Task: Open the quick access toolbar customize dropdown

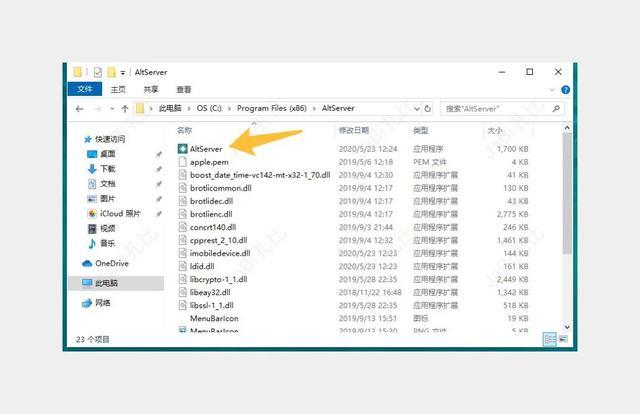Action: pos(122,73)
